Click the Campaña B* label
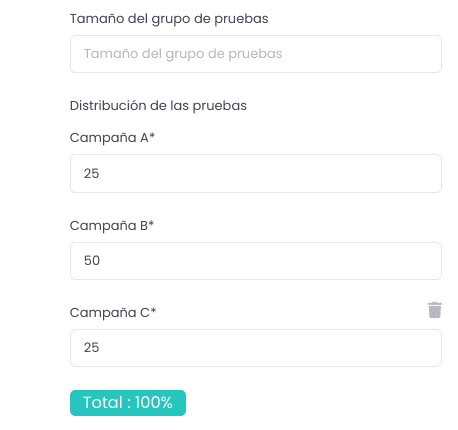The width and height of the screenshot is (458, 430). [112, 226]
